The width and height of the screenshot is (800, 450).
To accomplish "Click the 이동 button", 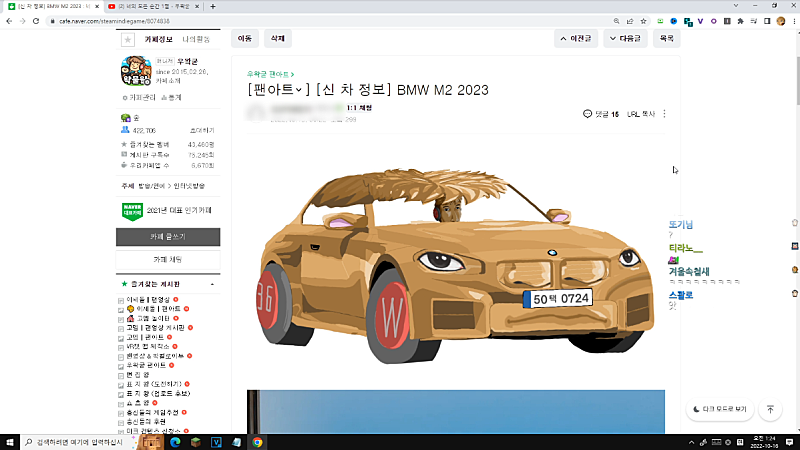I will (x=245, y=38).
